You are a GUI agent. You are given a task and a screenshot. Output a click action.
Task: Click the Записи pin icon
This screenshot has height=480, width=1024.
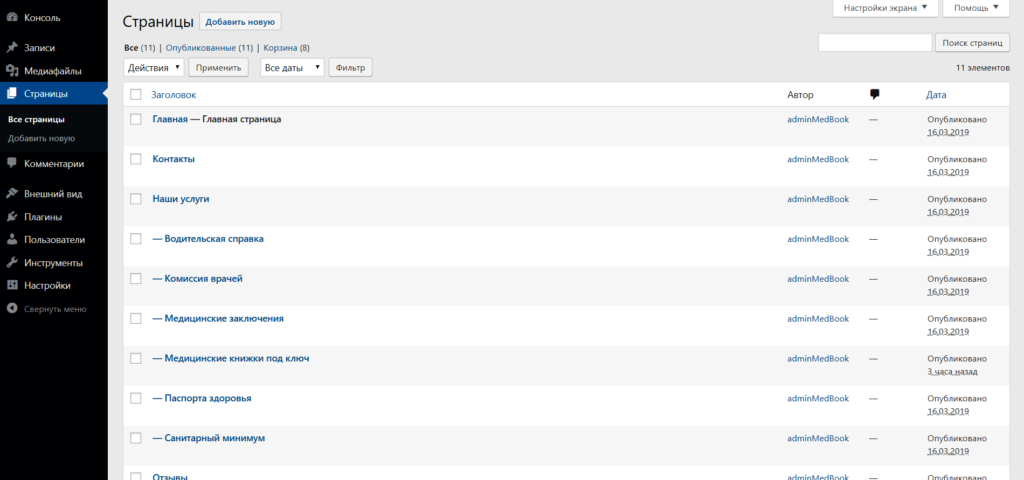tap(11, 48)
